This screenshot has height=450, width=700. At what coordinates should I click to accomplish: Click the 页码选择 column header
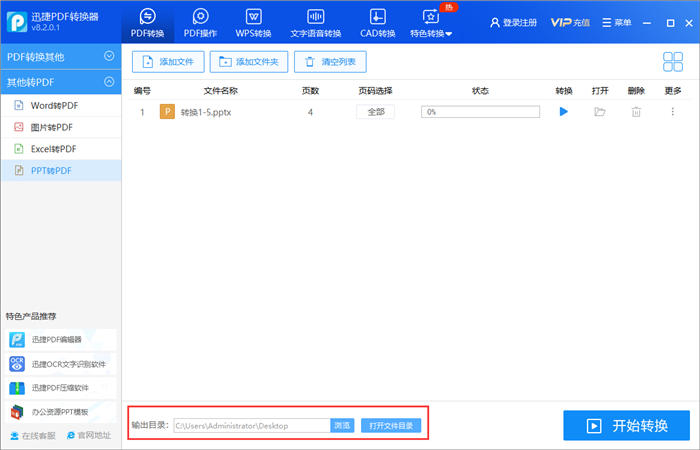pyautogui.click(x=375, y=91)
